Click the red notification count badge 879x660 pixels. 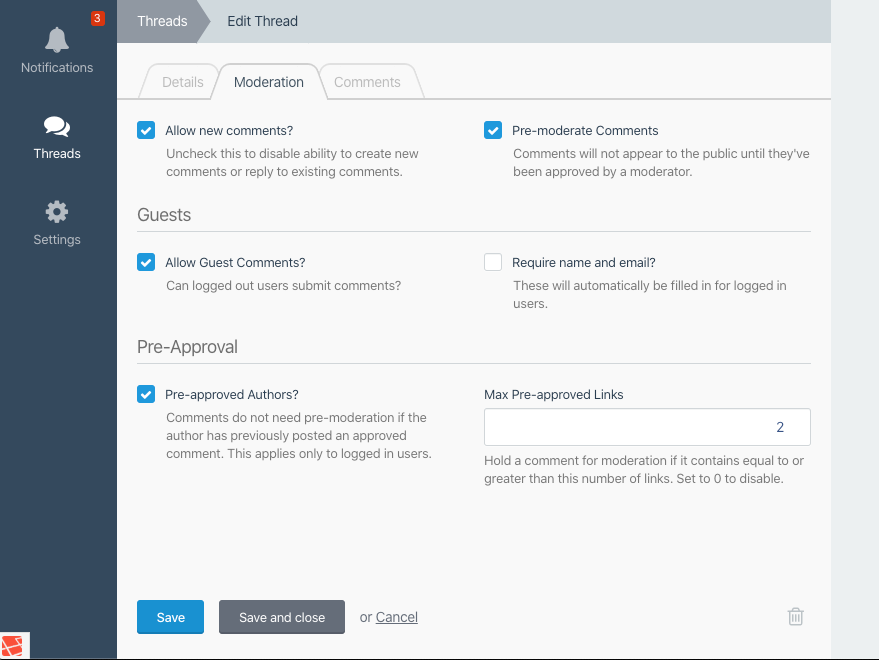click(x=98, y=19)
